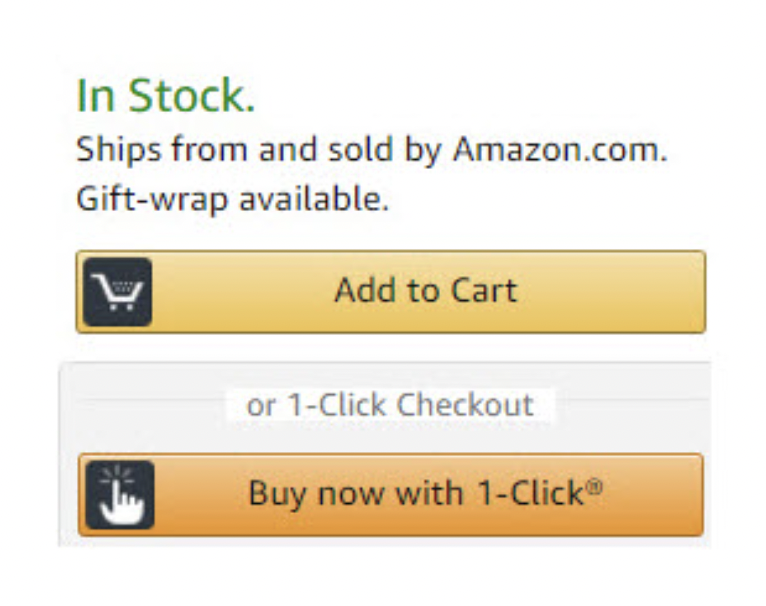Screen dimensions: 766x606
Task: Click the Amazon.com seller name
Action: [560, 149]
